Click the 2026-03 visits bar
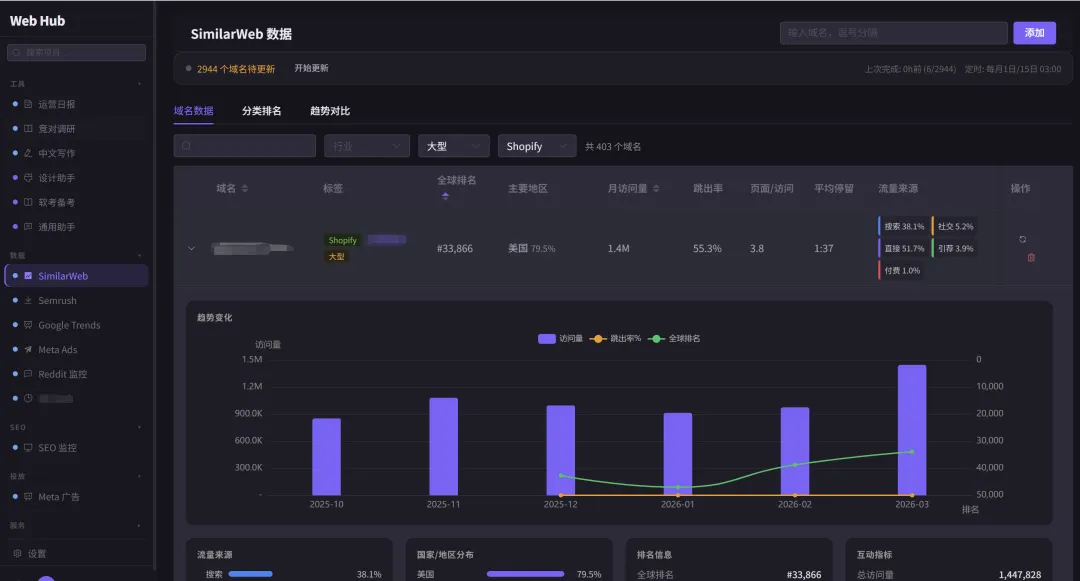This screenshot has width=1080, height=581. coord(912,430)
